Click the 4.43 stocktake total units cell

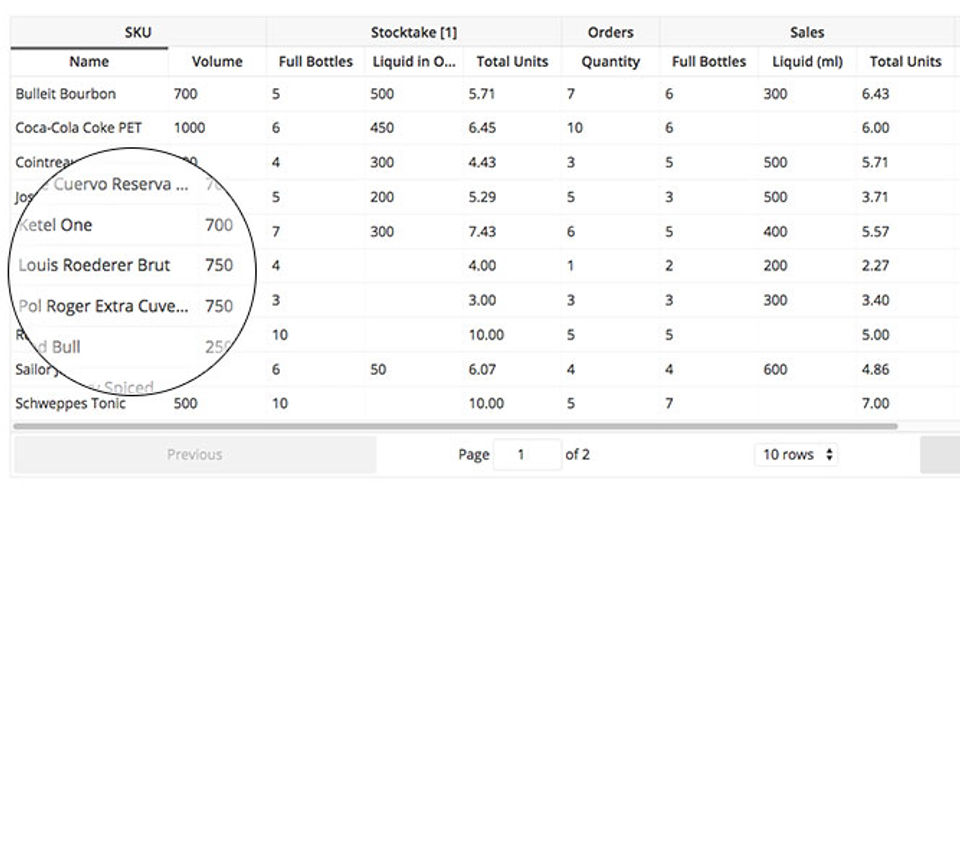[x=482, y=162]
